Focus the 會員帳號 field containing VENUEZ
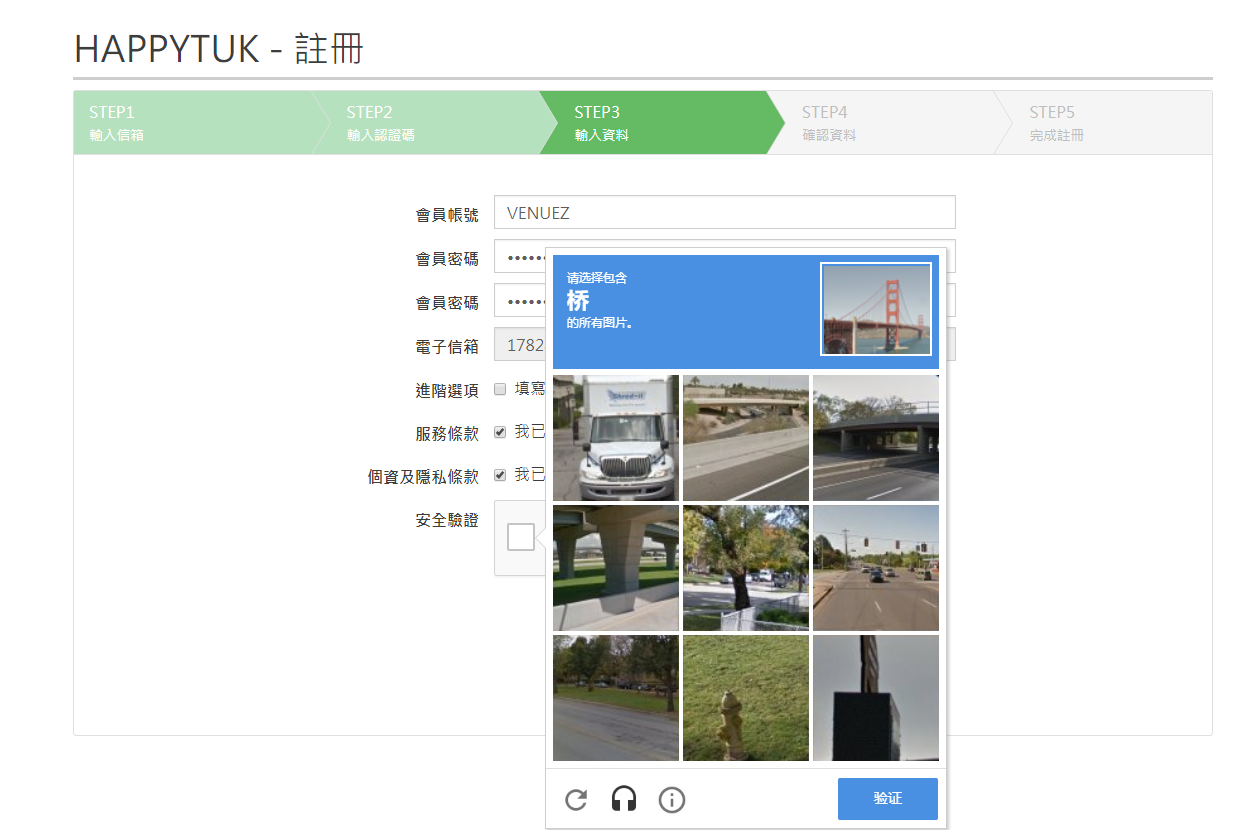 tap(724, 212)
